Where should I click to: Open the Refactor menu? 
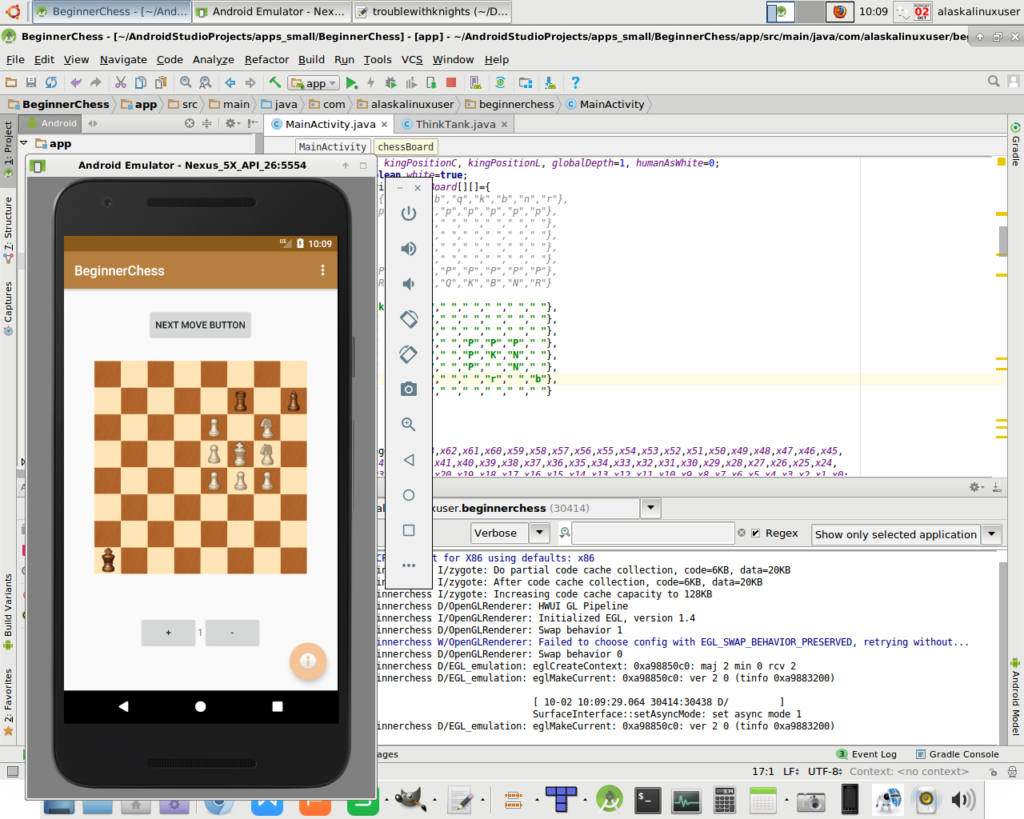click(267, 60)
